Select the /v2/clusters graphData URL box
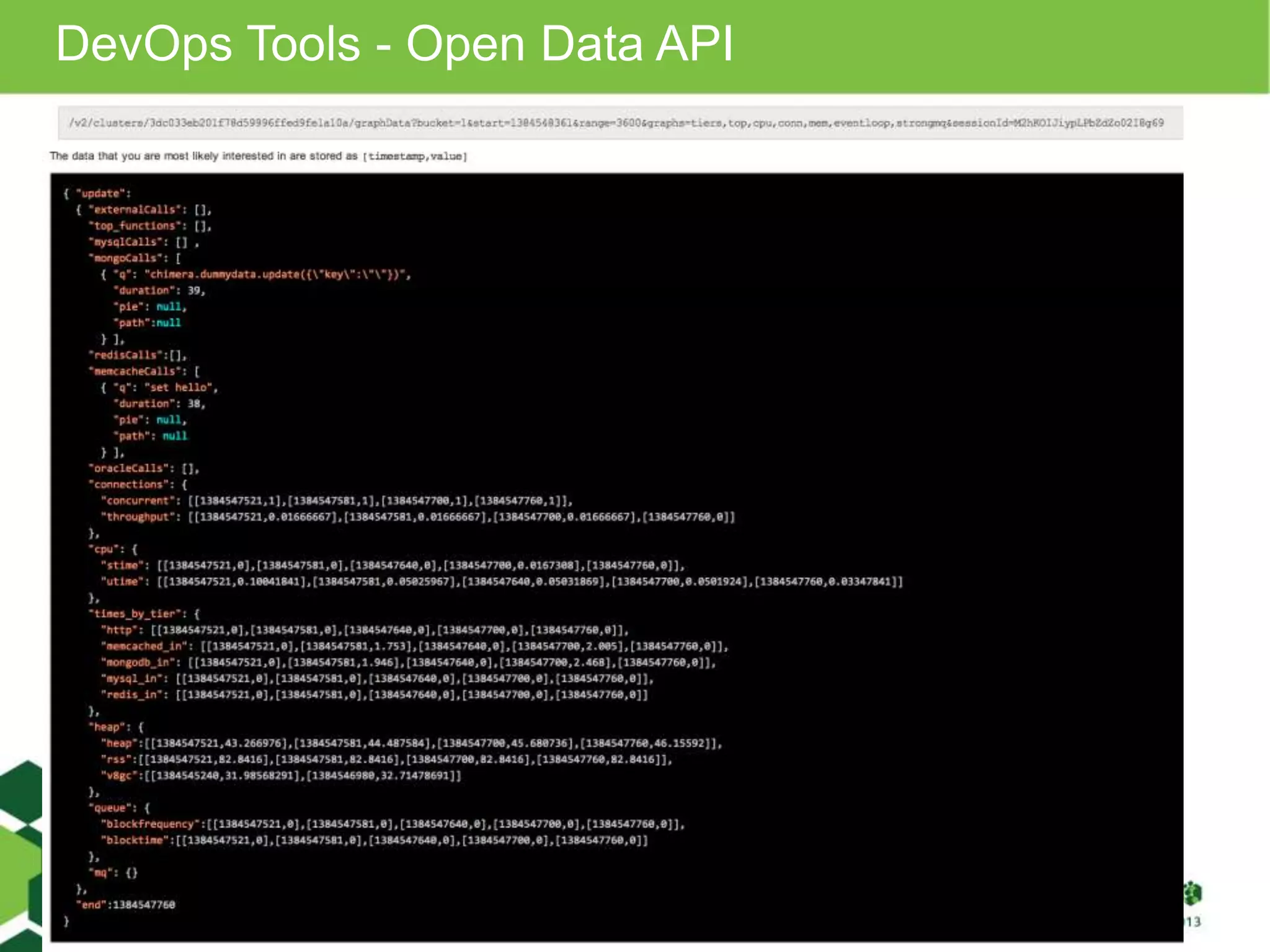Viewport: 1270px width, 952px height. tap(620, 123)
